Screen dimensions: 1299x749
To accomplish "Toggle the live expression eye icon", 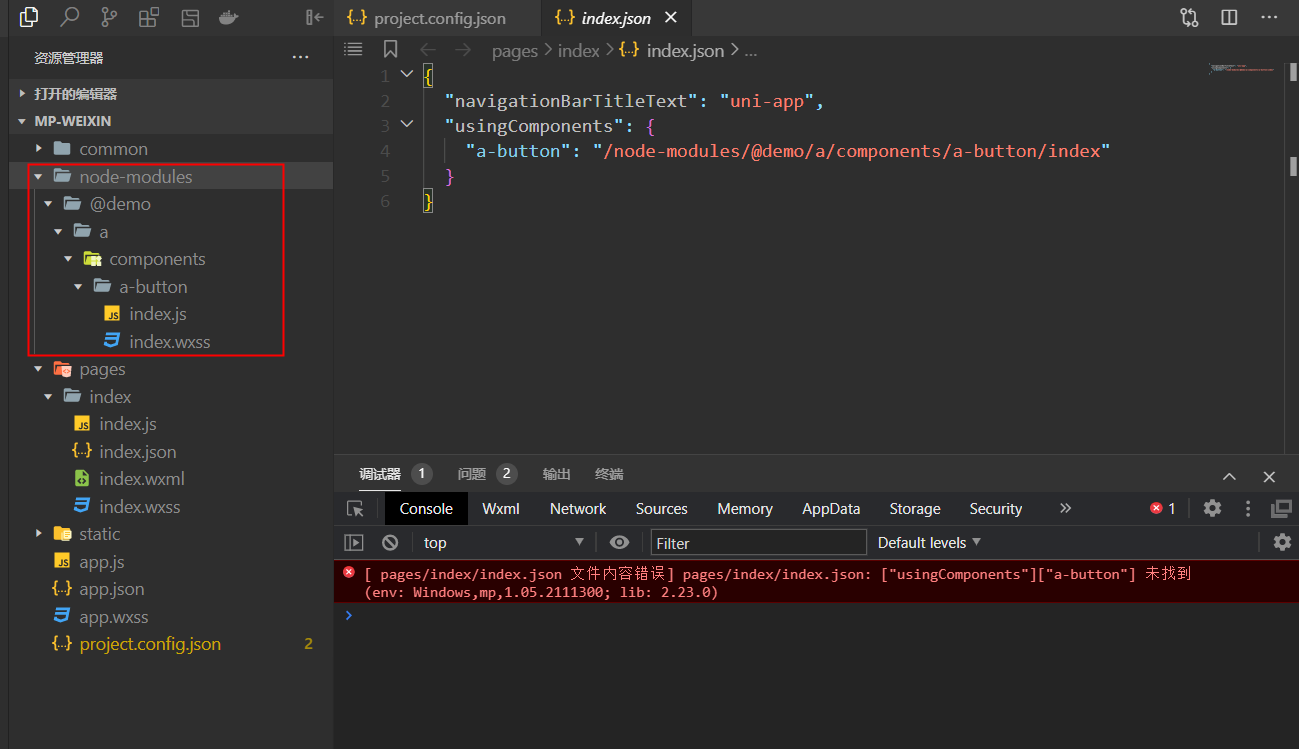I will click(x=619, y=542).
